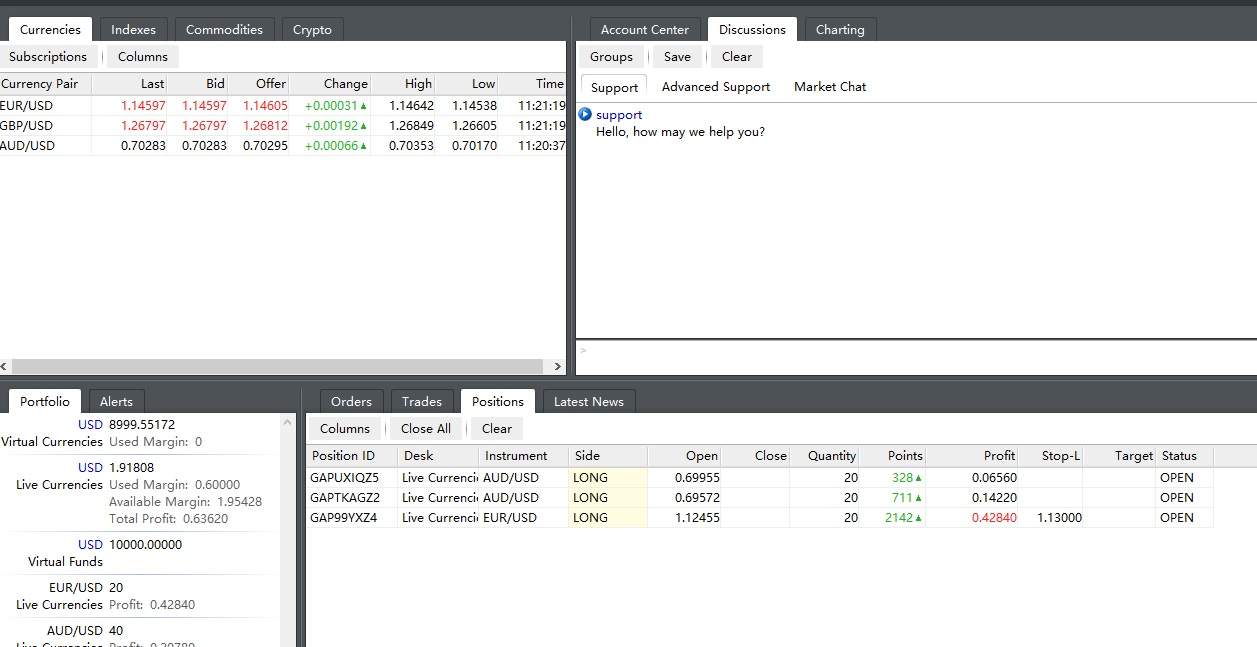Viewport: 1257px width, 647px height.
Task: Open the Crypto tab
Action: [312, 29]
